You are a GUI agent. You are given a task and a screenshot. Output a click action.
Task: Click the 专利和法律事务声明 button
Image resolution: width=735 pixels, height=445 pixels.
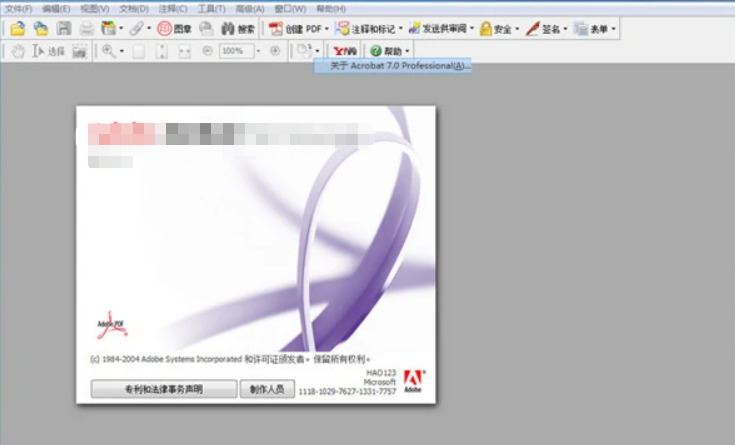pos(164,389)
